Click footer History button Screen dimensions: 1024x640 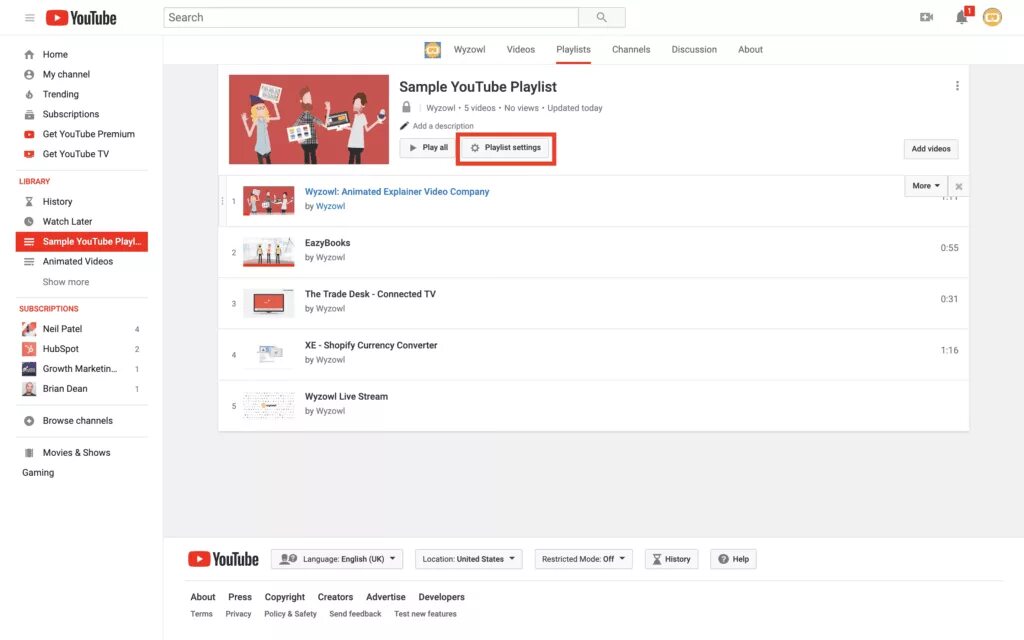(671, 559)
